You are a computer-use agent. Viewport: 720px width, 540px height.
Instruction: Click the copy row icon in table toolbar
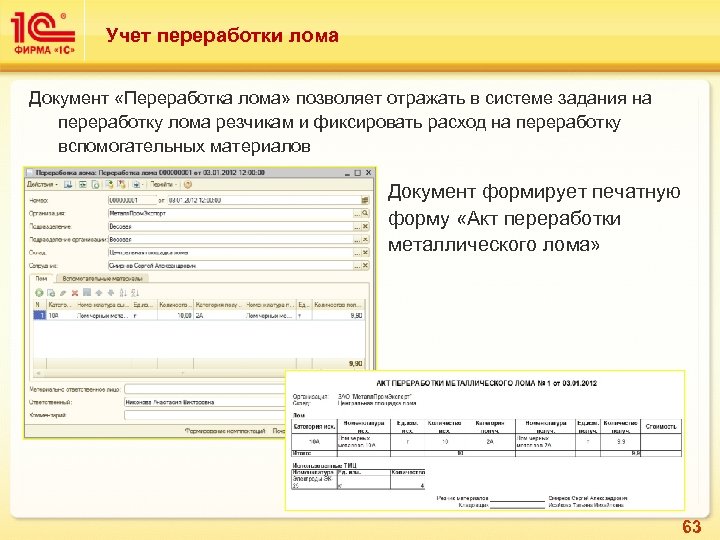pos(51,292)
